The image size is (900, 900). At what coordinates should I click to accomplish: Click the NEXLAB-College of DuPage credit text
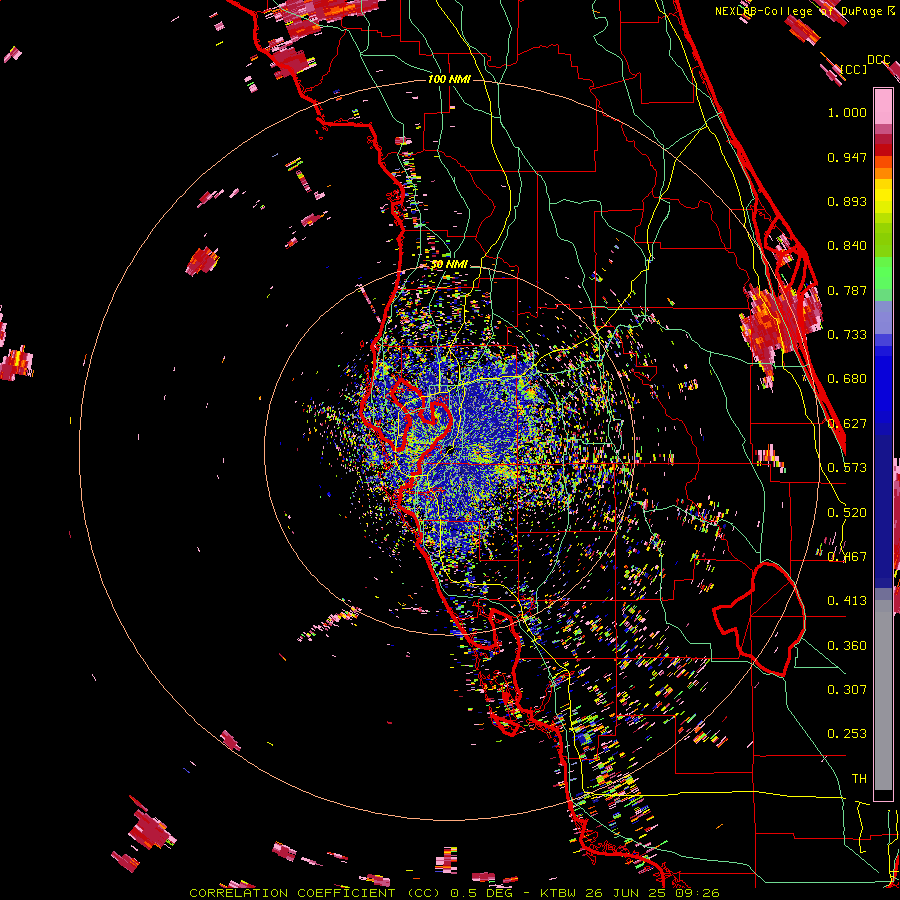tap(804, 11)
